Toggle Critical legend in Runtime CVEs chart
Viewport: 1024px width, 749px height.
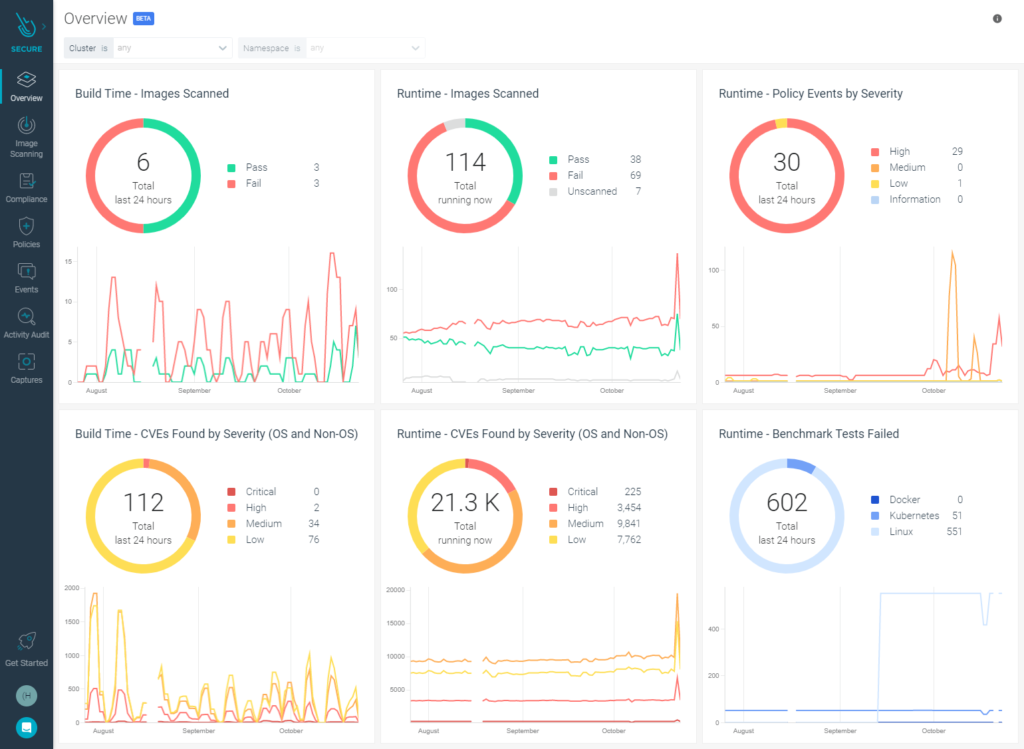tap(582, 492)
